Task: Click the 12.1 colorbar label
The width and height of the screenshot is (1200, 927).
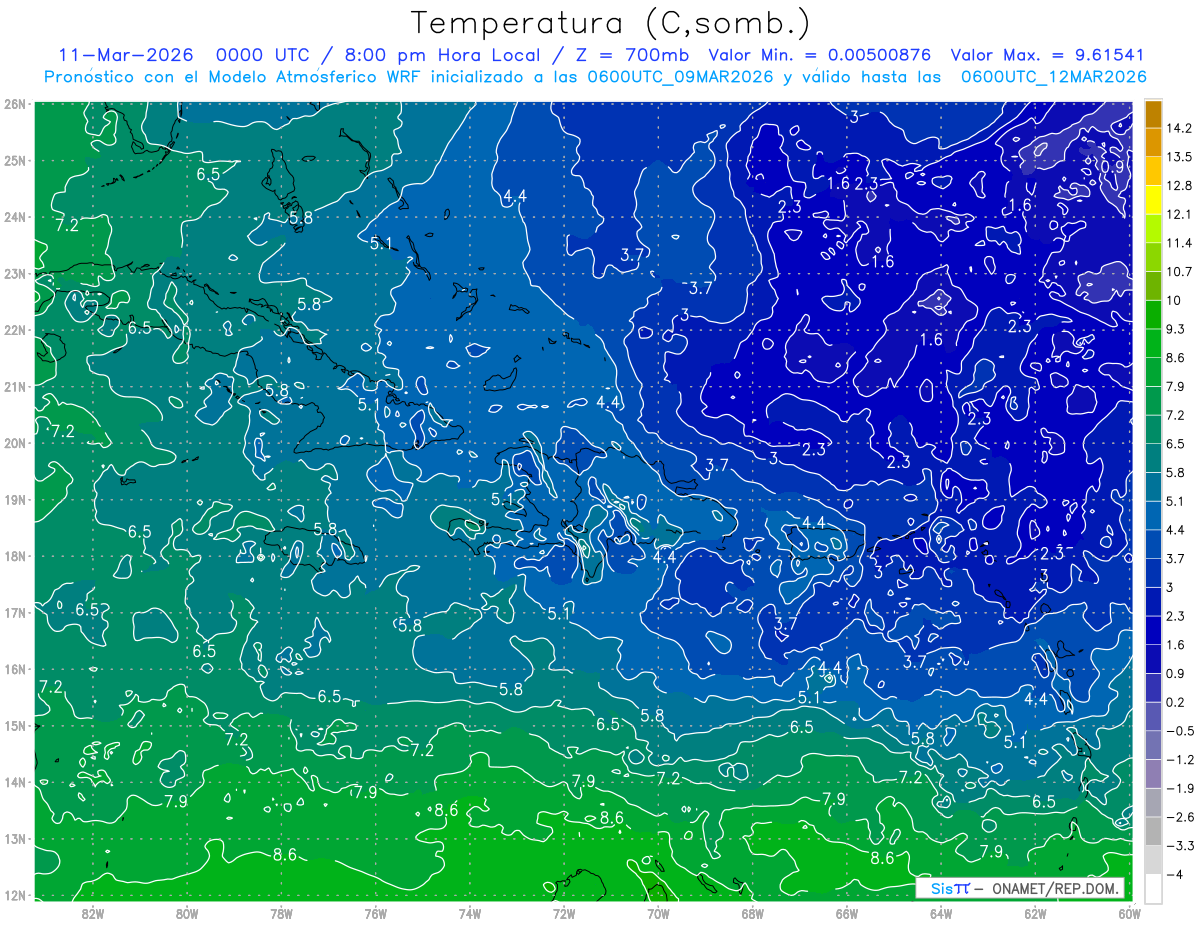Action: (1181, 214)
